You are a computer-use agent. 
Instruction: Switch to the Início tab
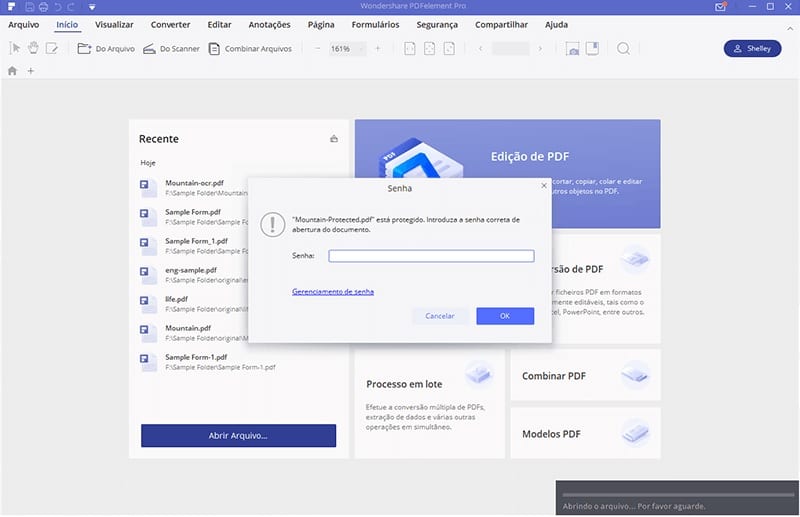pyautogui.click(x=67, y=24)
